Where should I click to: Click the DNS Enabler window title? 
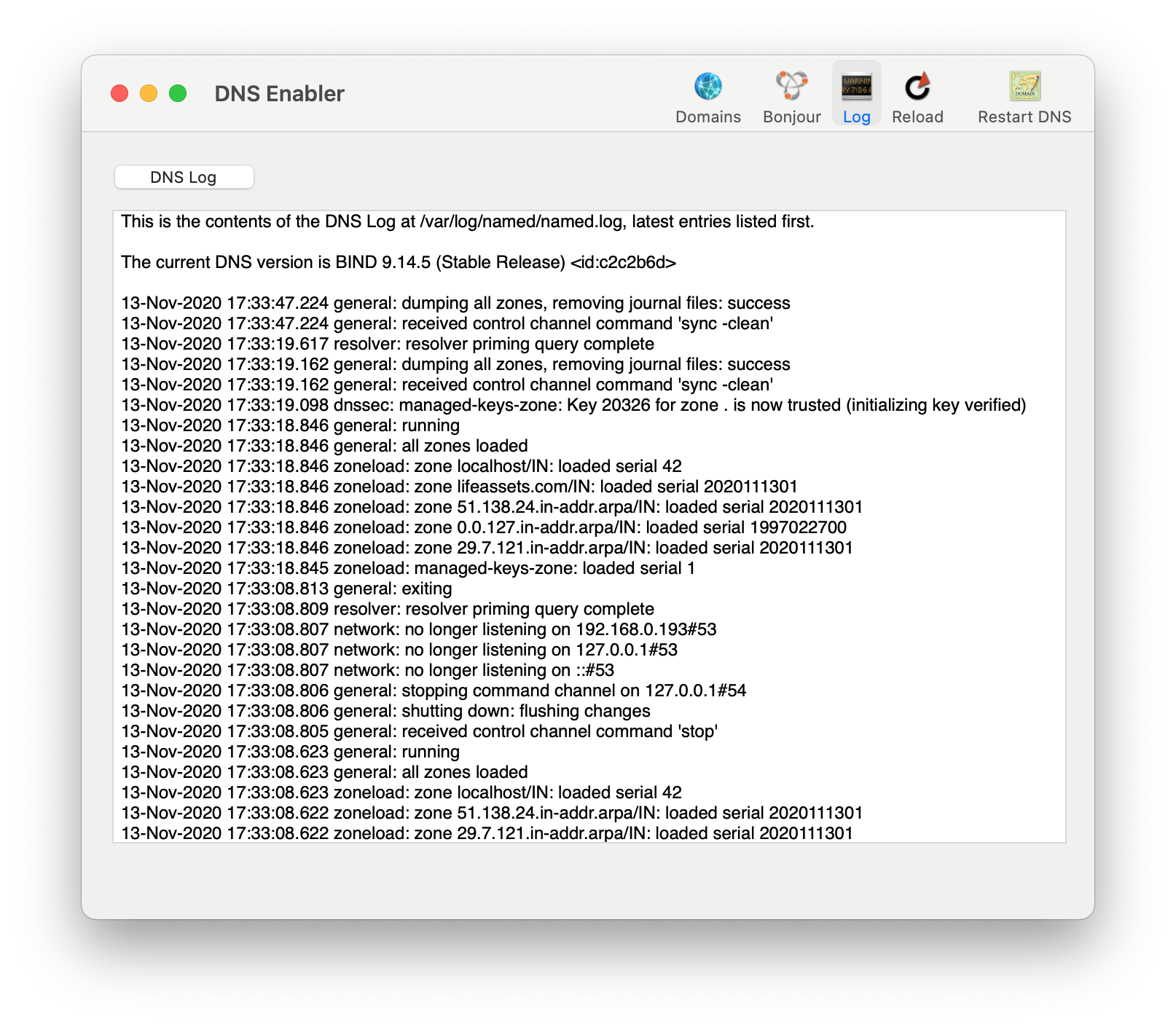[x=279, y=94]
